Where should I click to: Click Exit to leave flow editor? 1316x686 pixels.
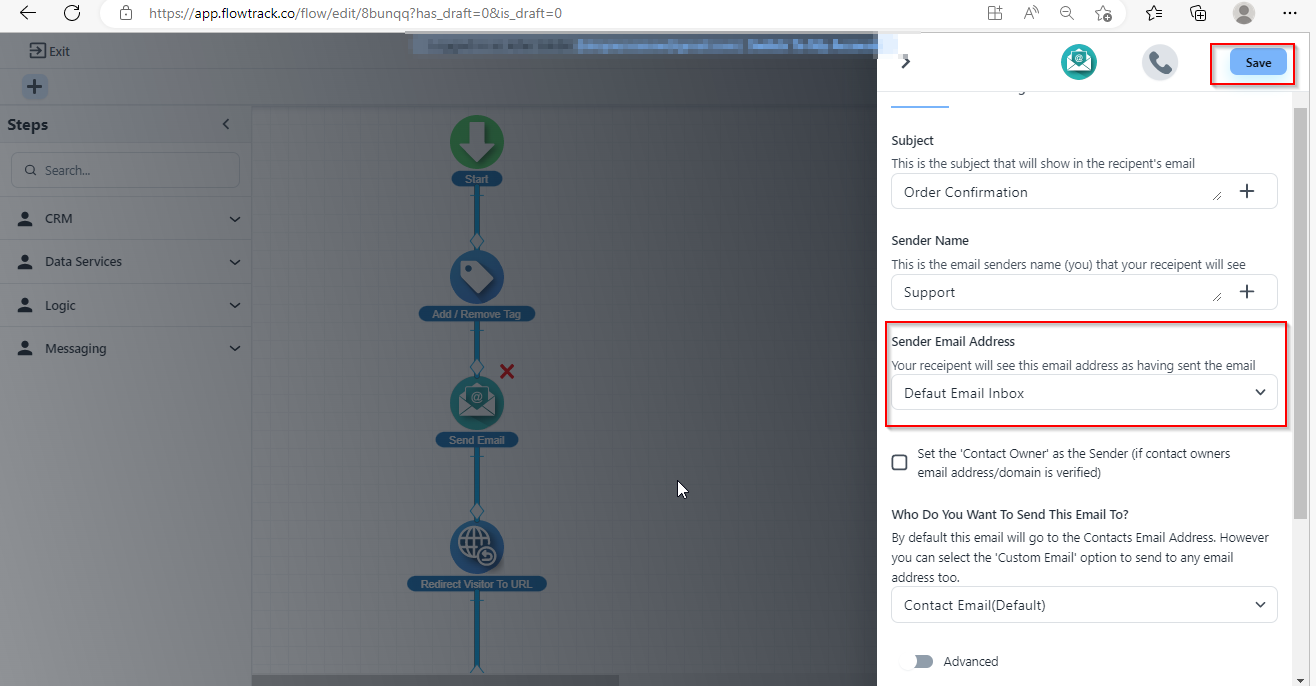point(50,51)
